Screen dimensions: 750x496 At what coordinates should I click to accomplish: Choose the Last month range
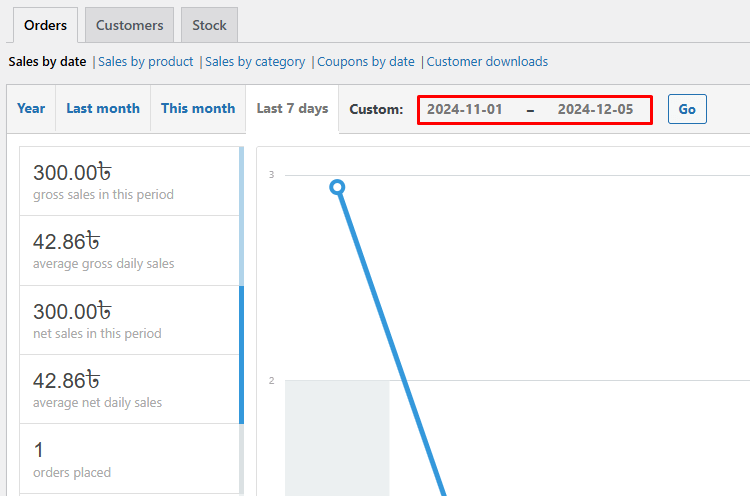coord(103,109)
